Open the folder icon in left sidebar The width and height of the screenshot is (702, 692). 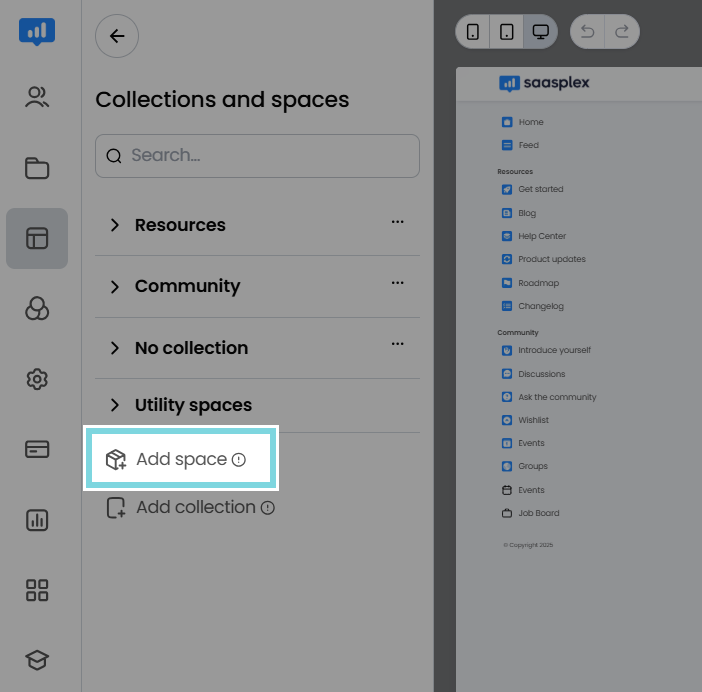coord(37,168)
